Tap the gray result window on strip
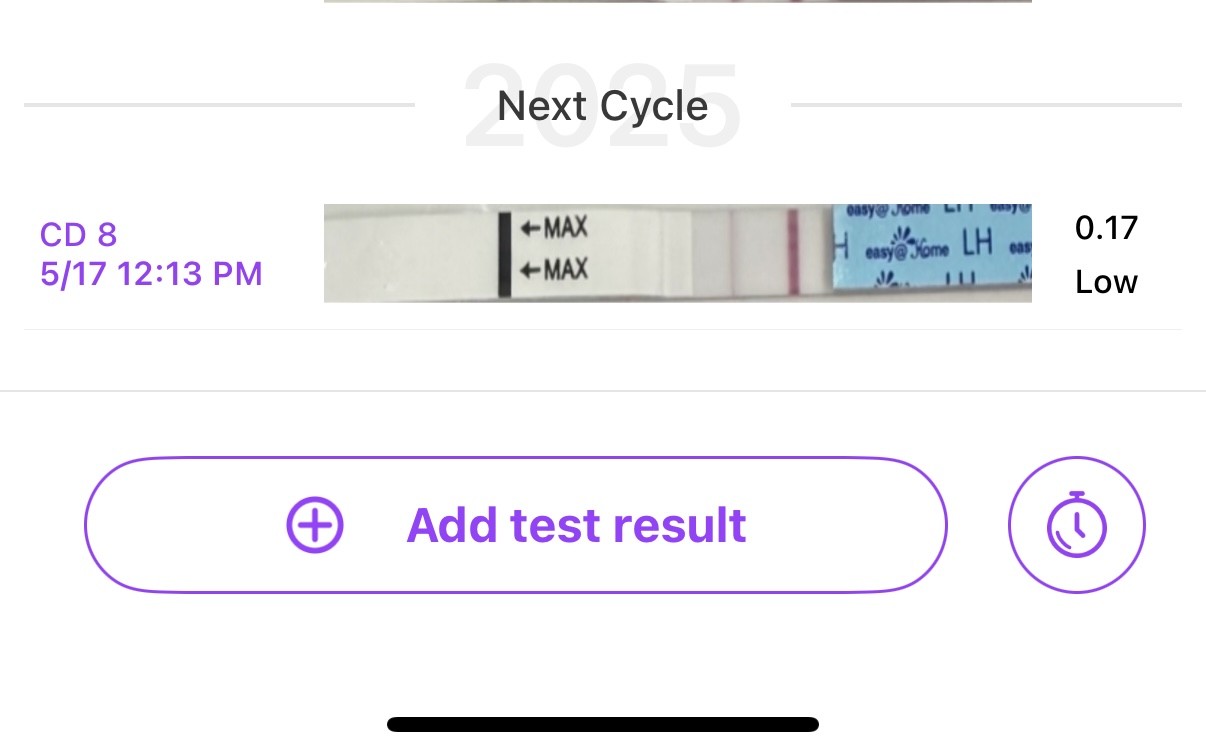1206x756 pixels. (712, 254)
